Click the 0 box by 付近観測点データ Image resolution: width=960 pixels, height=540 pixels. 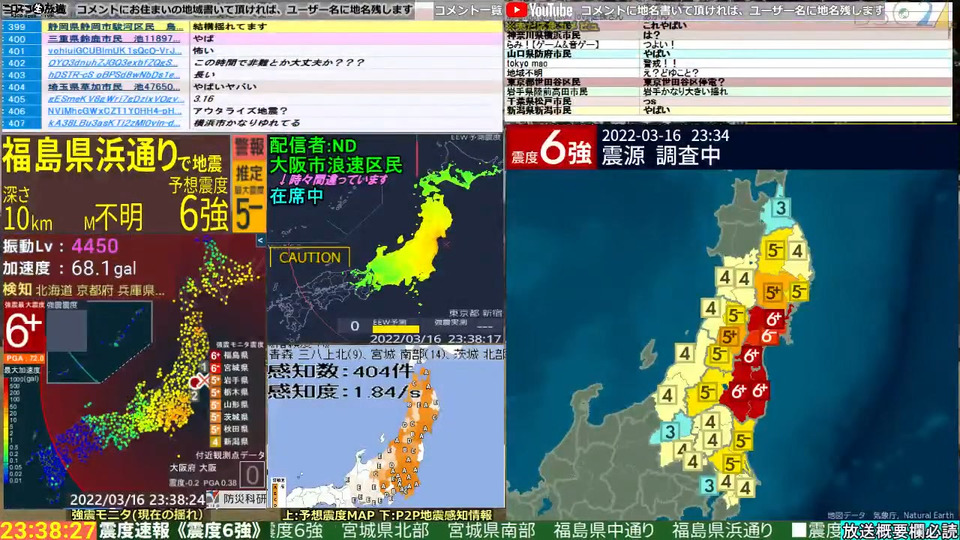coord(251,474)
